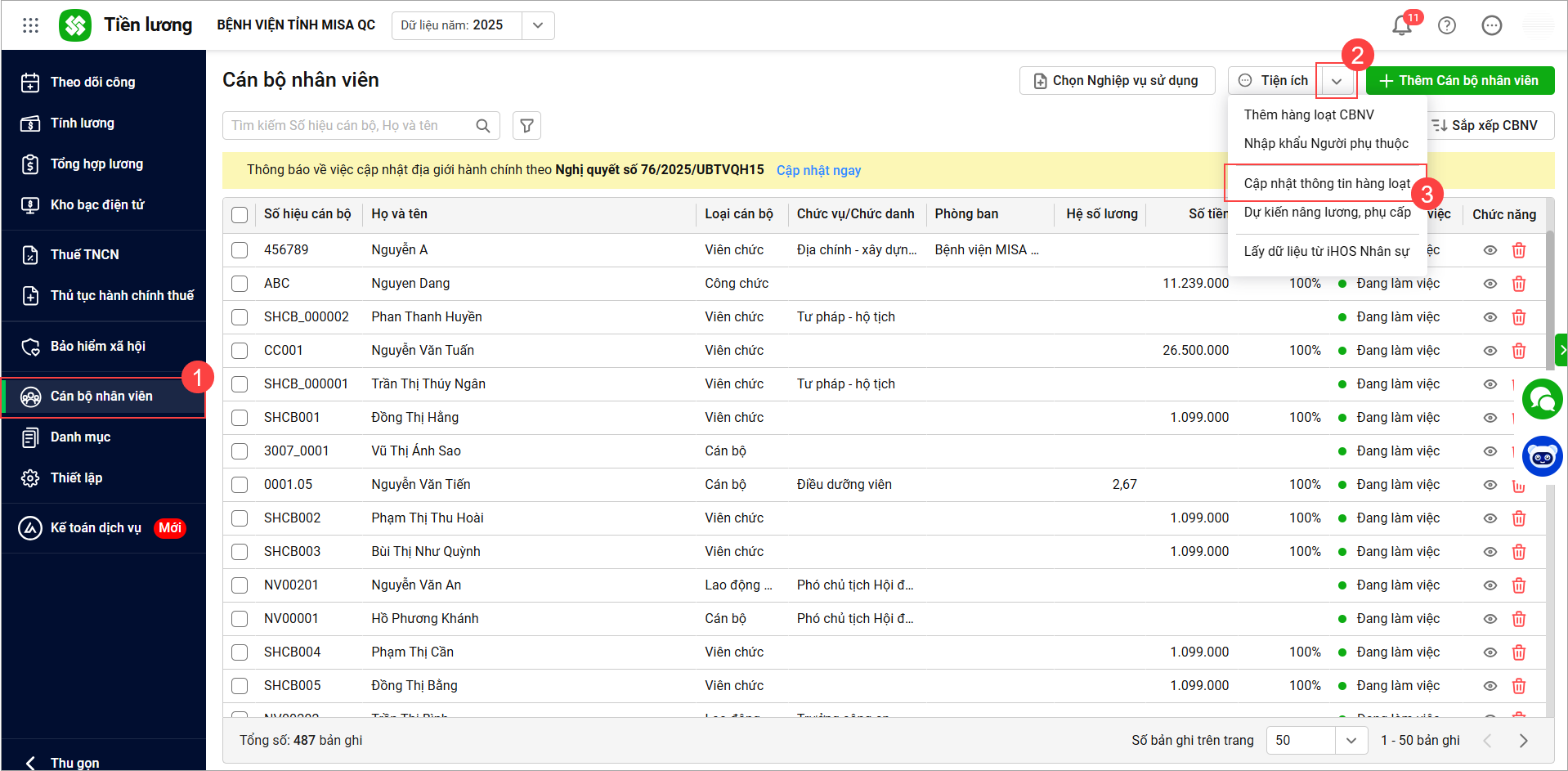
Task: Open the app launcher grid icon
Action: pyautogui.click(x=30, y=25)
